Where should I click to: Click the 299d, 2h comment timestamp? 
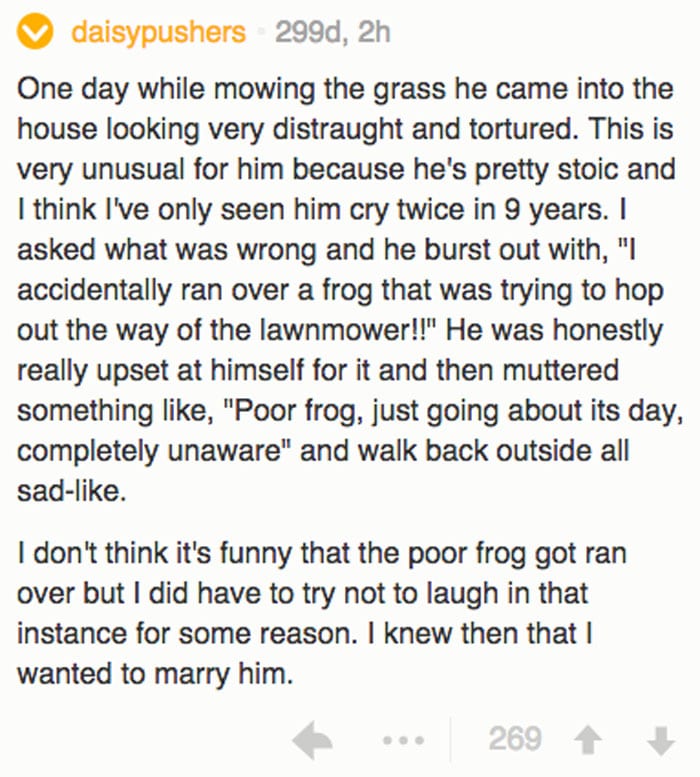333,32
